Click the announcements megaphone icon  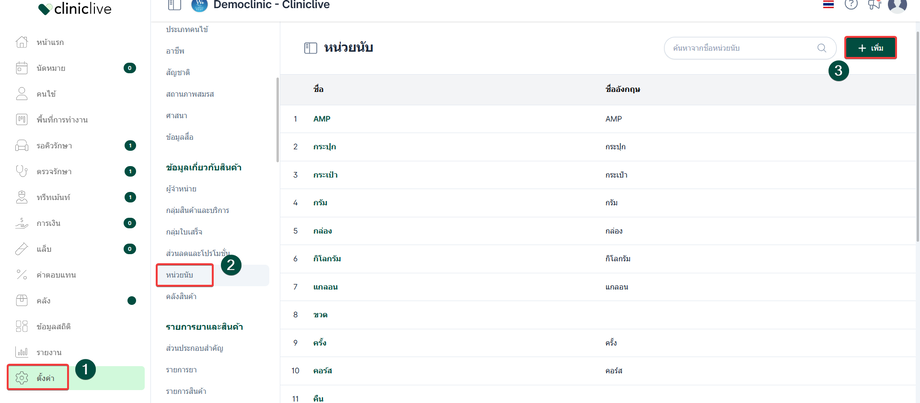(x=874, y=5)
